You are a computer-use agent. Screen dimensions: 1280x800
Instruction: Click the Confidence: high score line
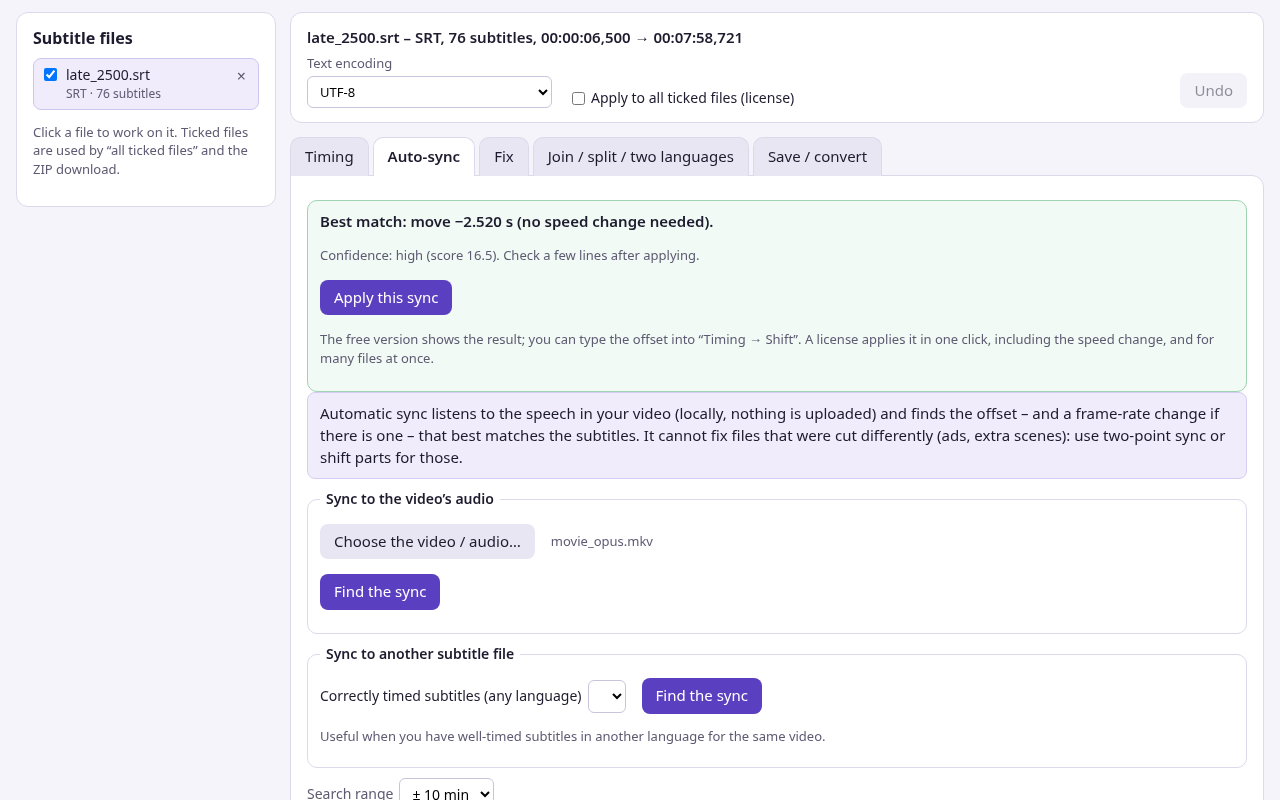click(x=509, y=256)
